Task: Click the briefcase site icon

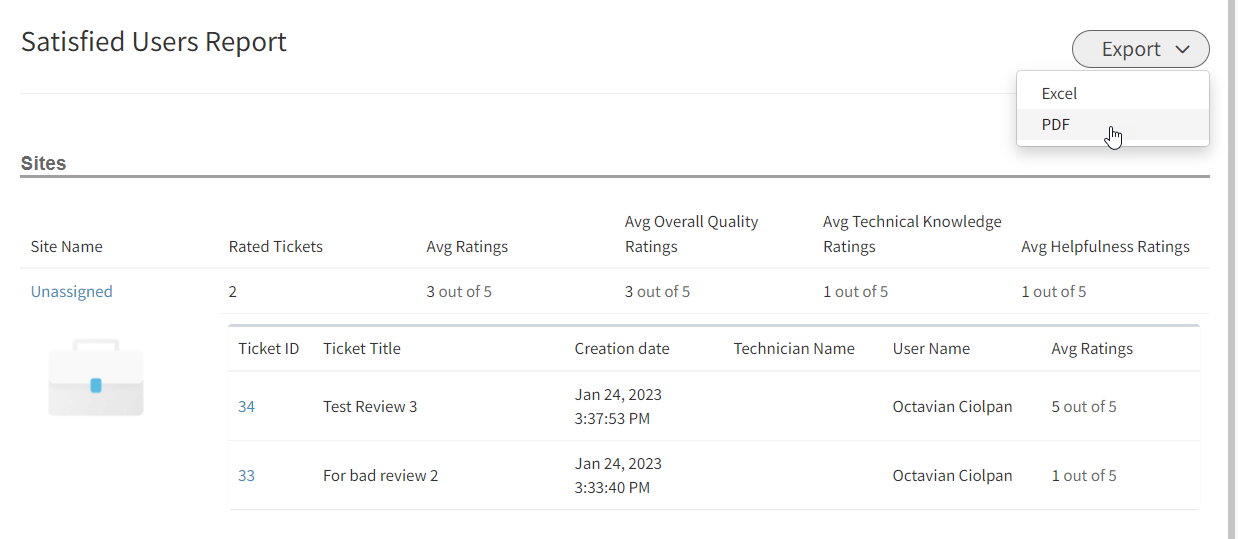Action: click(96, 378)
